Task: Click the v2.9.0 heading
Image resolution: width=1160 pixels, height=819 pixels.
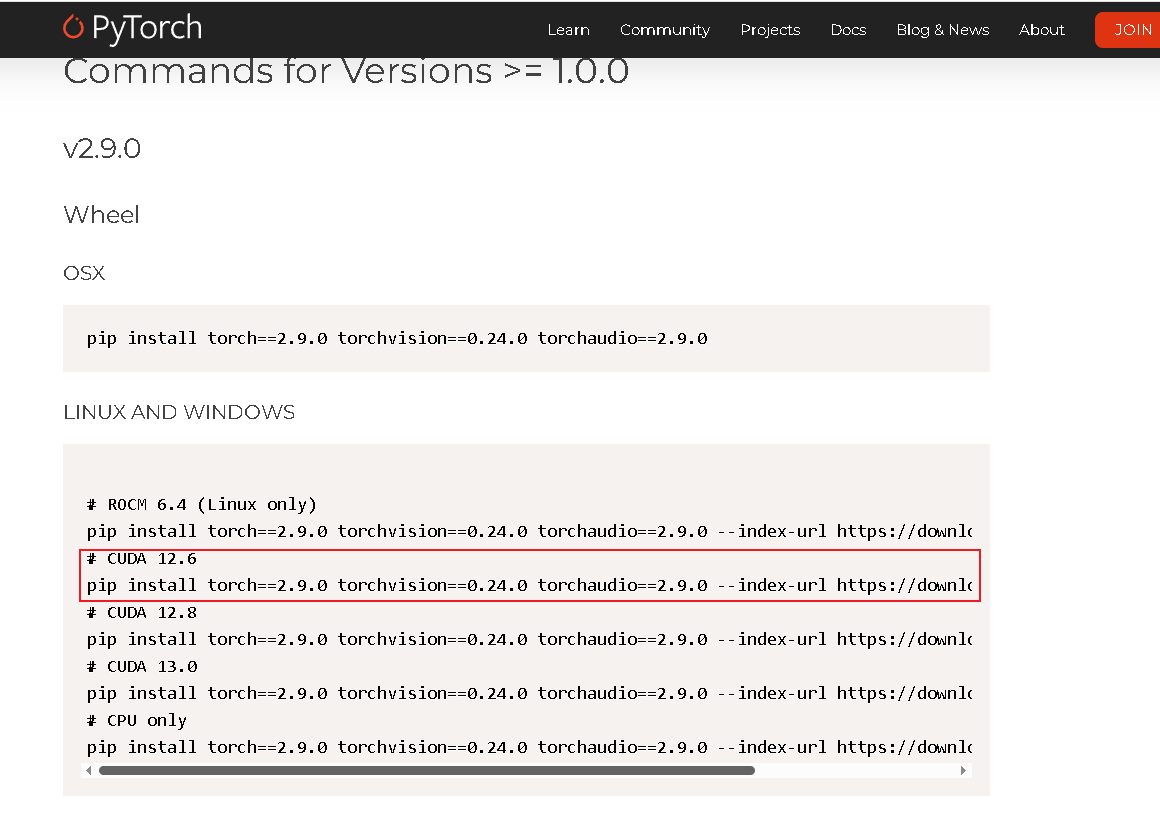Action: (x=102, y=149)
